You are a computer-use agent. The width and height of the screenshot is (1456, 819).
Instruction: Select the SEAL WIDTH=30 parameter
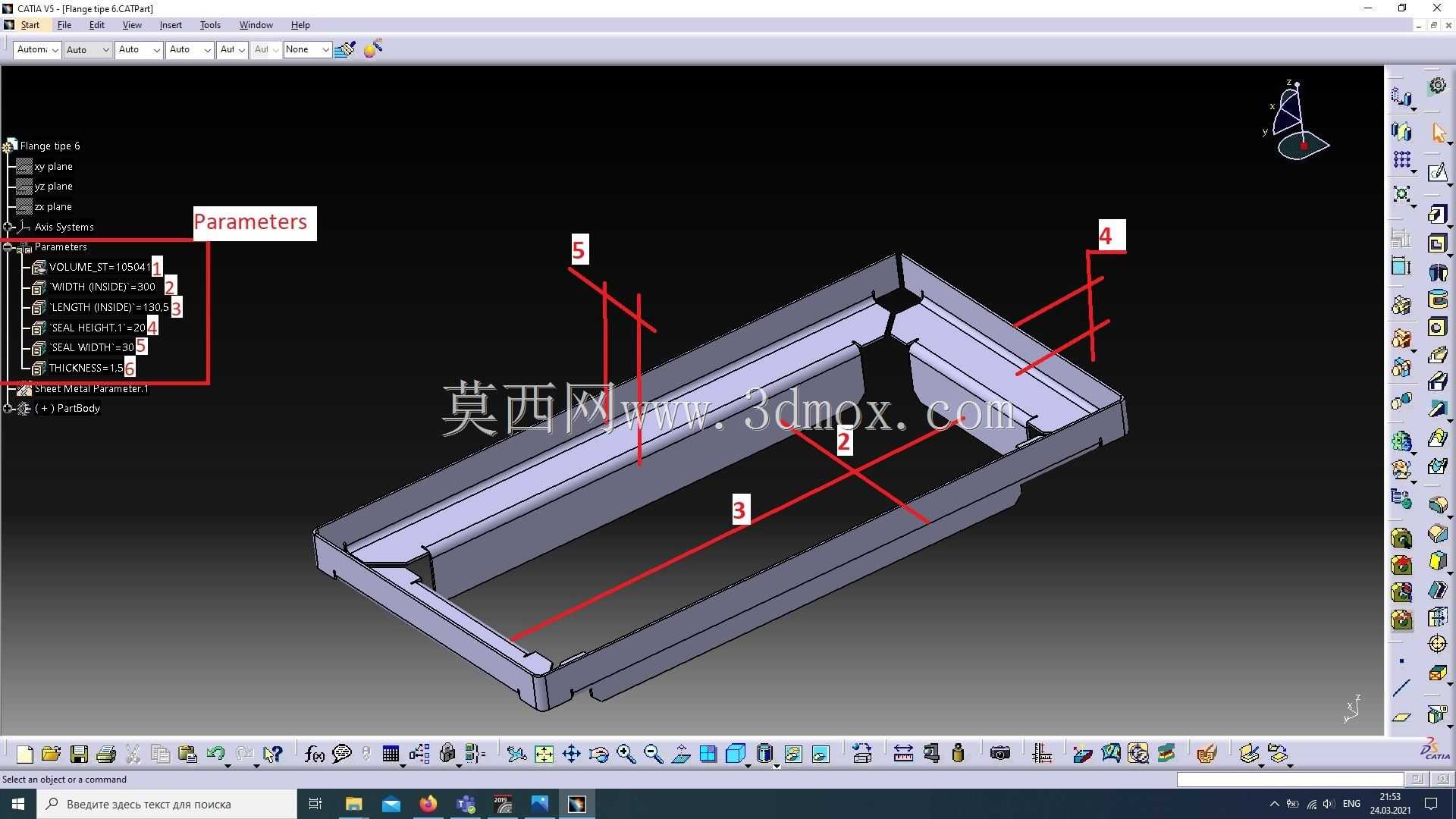tap(92, 347)
